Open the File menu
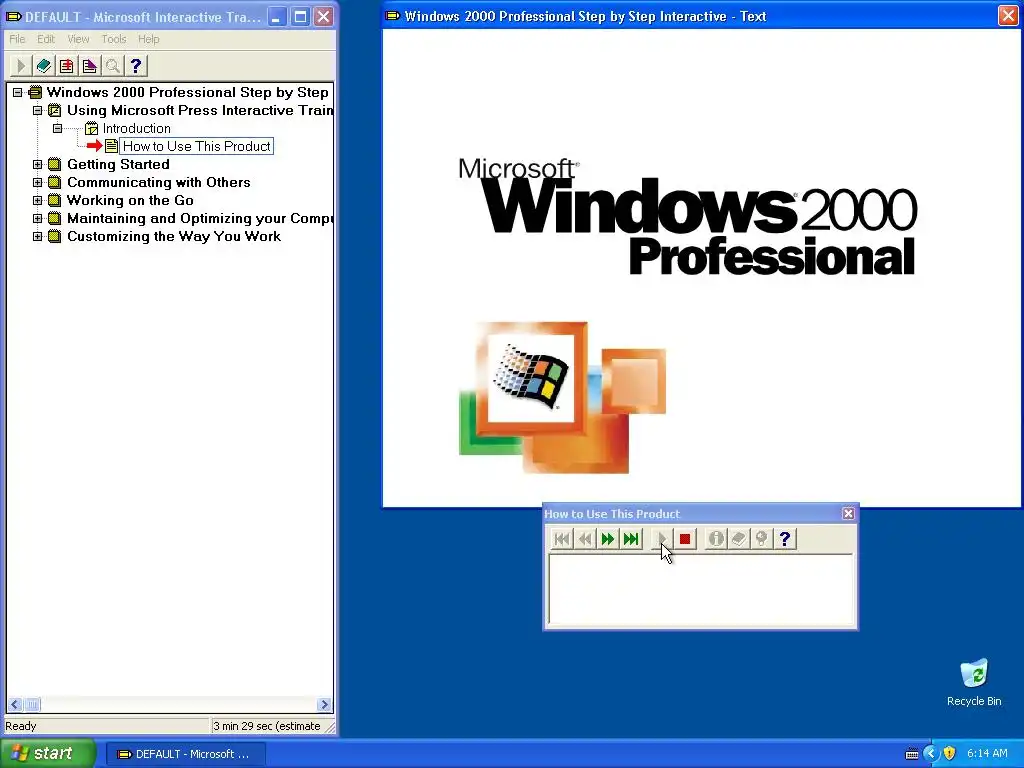Viewport: 1024px width, 768px height. point(17,39)
